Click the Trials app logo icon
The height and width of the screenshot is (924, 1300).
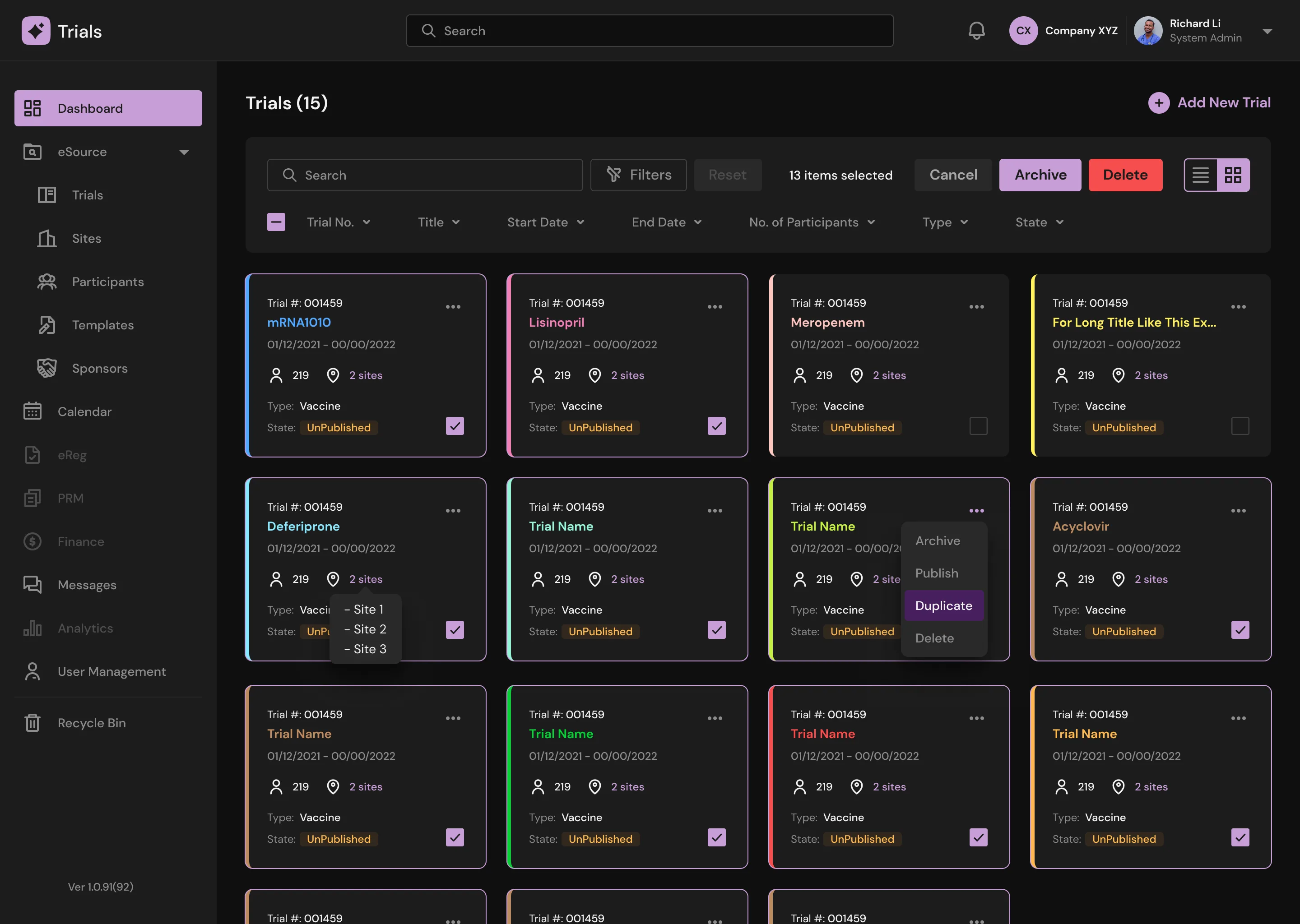[x=36, y=31]
